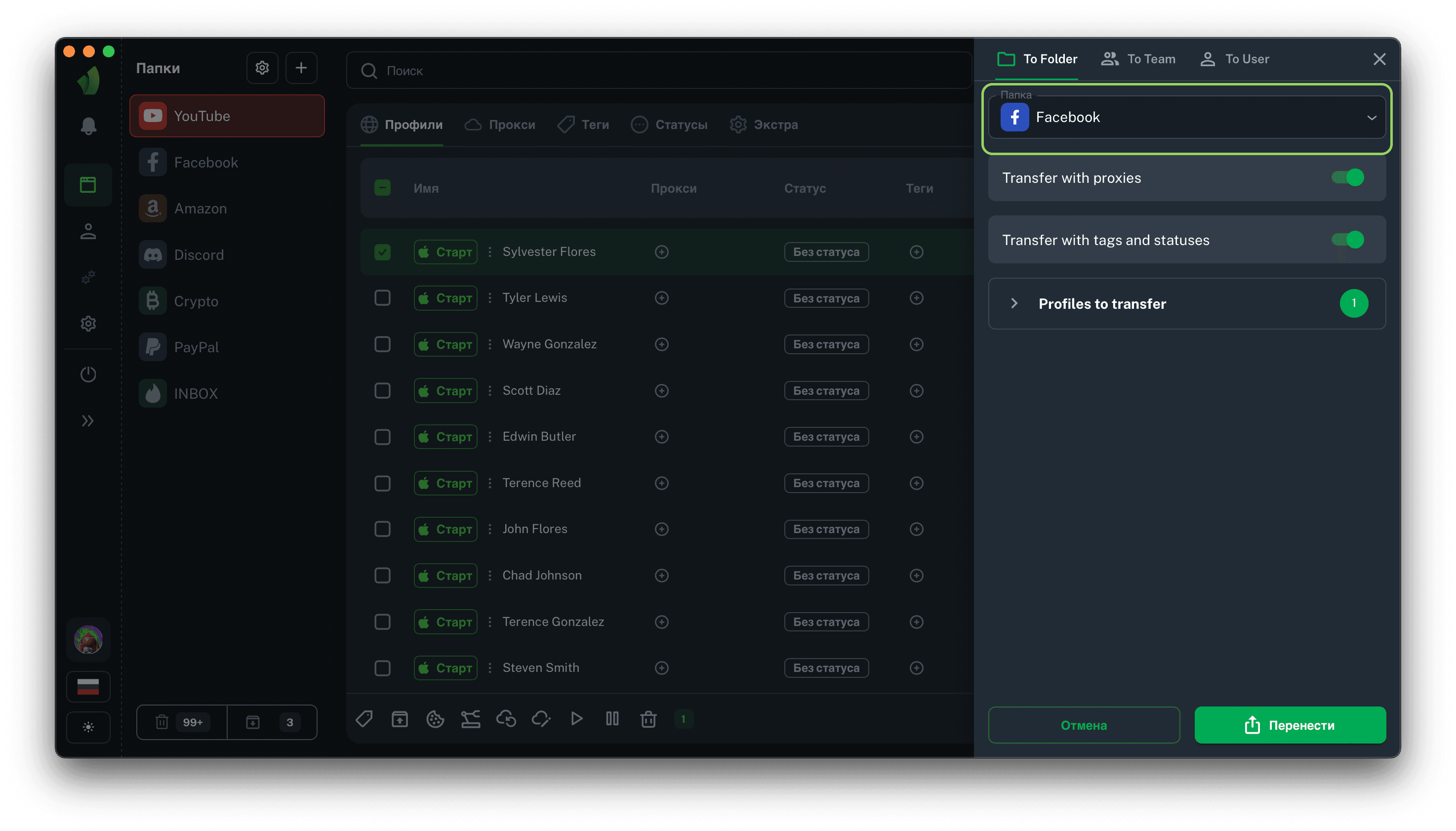Click the tag icon in bottom toolbar
The width and height of the screenshot is (1456, 831).
[x=364, y=718]
